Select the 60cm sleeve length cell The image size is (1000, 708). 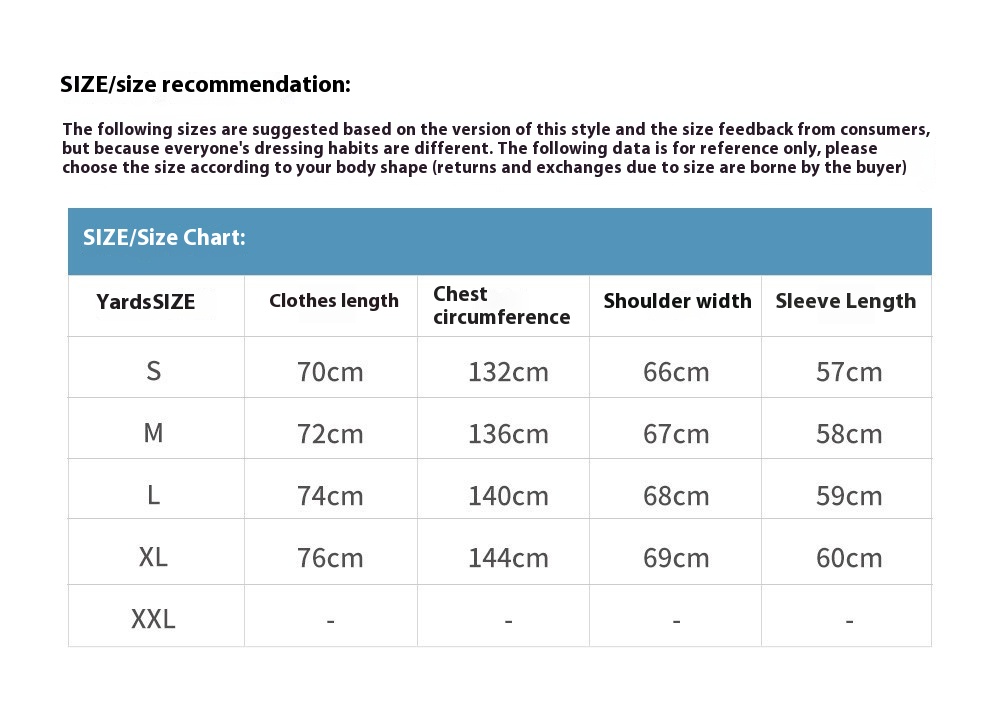pos(849,558)
